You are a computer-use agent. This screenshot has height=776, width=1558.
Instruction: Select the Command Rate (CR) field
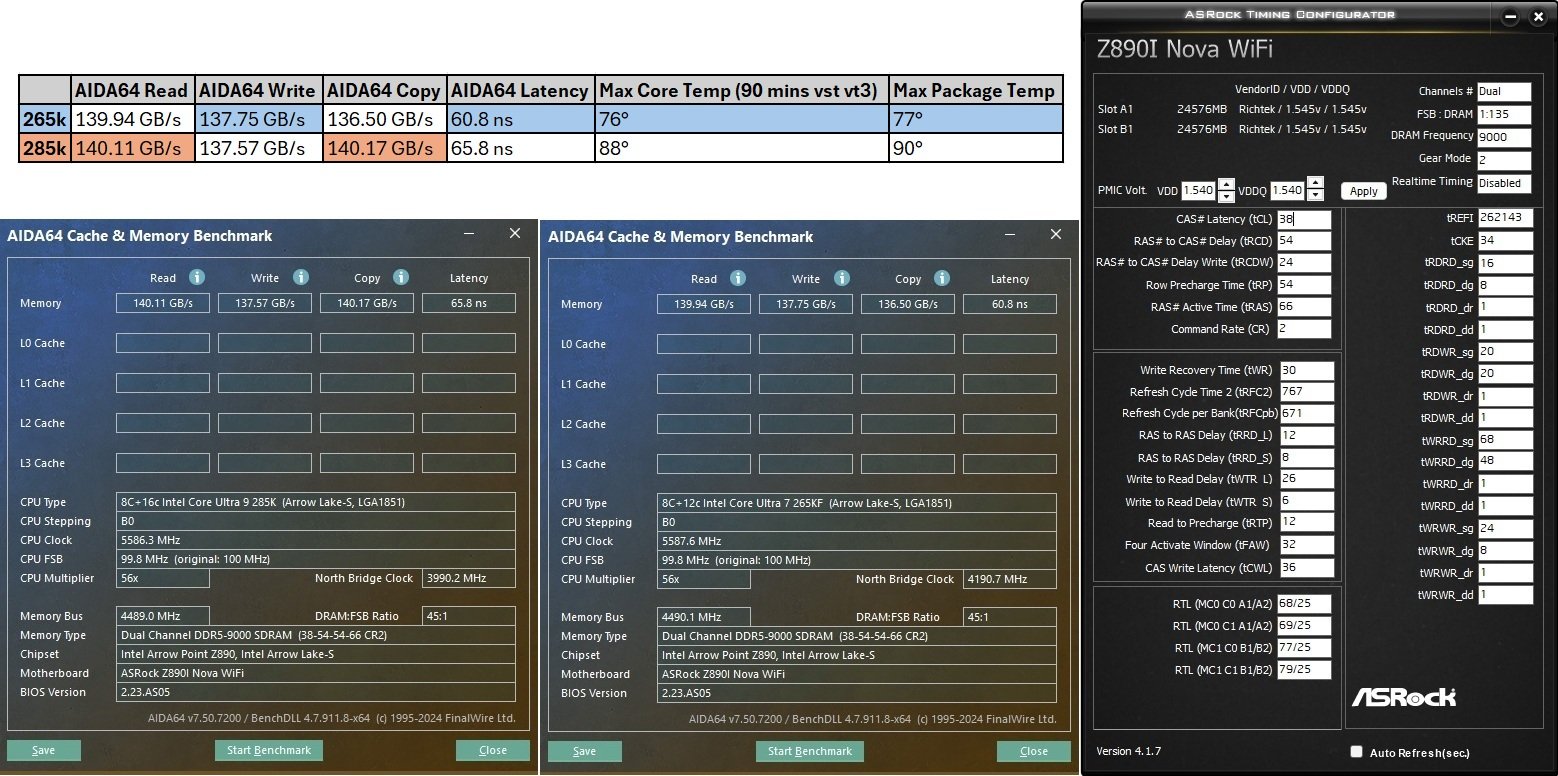pos(1304,329)
